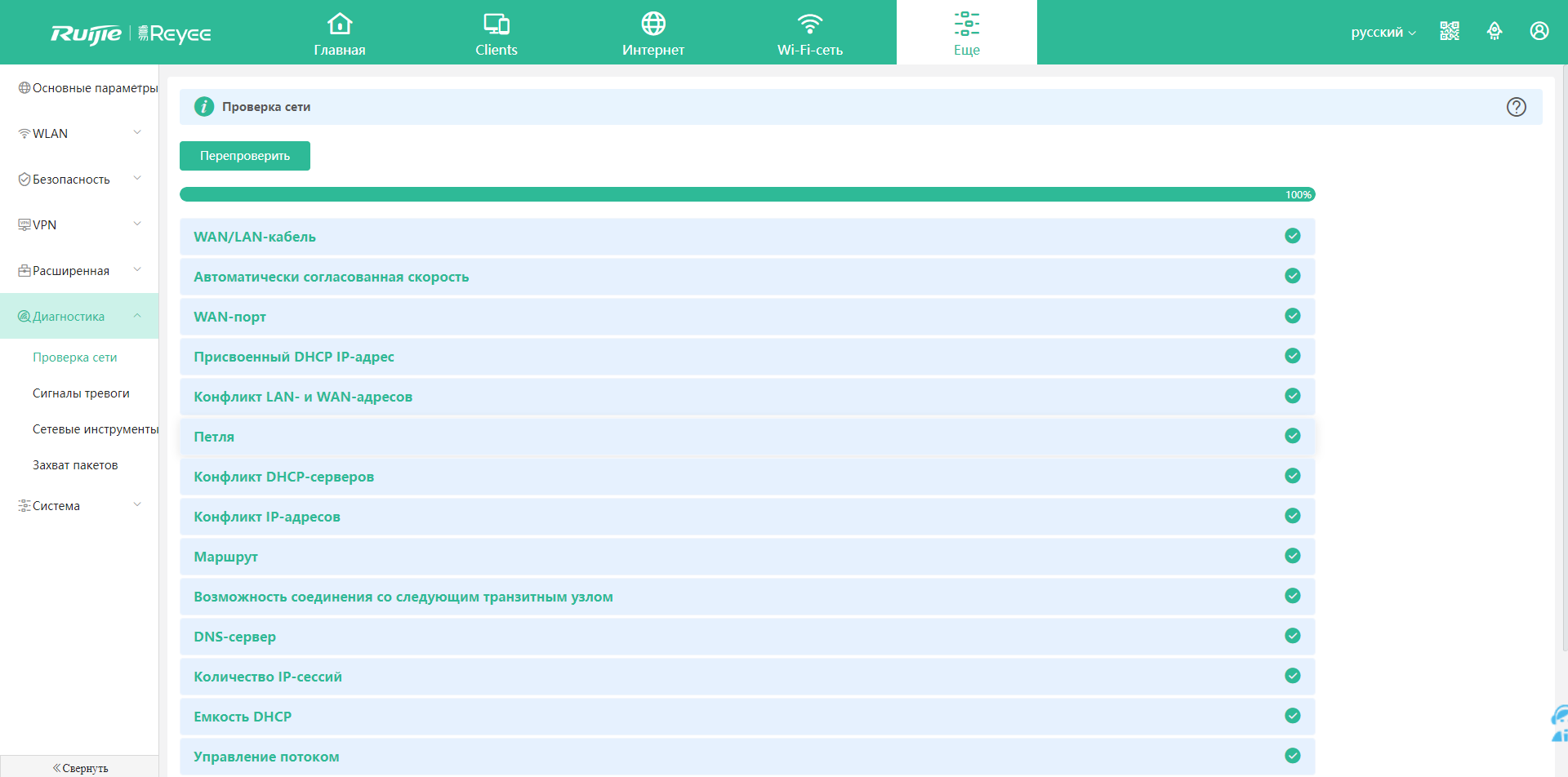Image resolution: width=1568 pixels, height=777 pixels.
Task: Expand the WAN/LAN-кабель check row
Action: pyautogui.click(x=747, y=236)
